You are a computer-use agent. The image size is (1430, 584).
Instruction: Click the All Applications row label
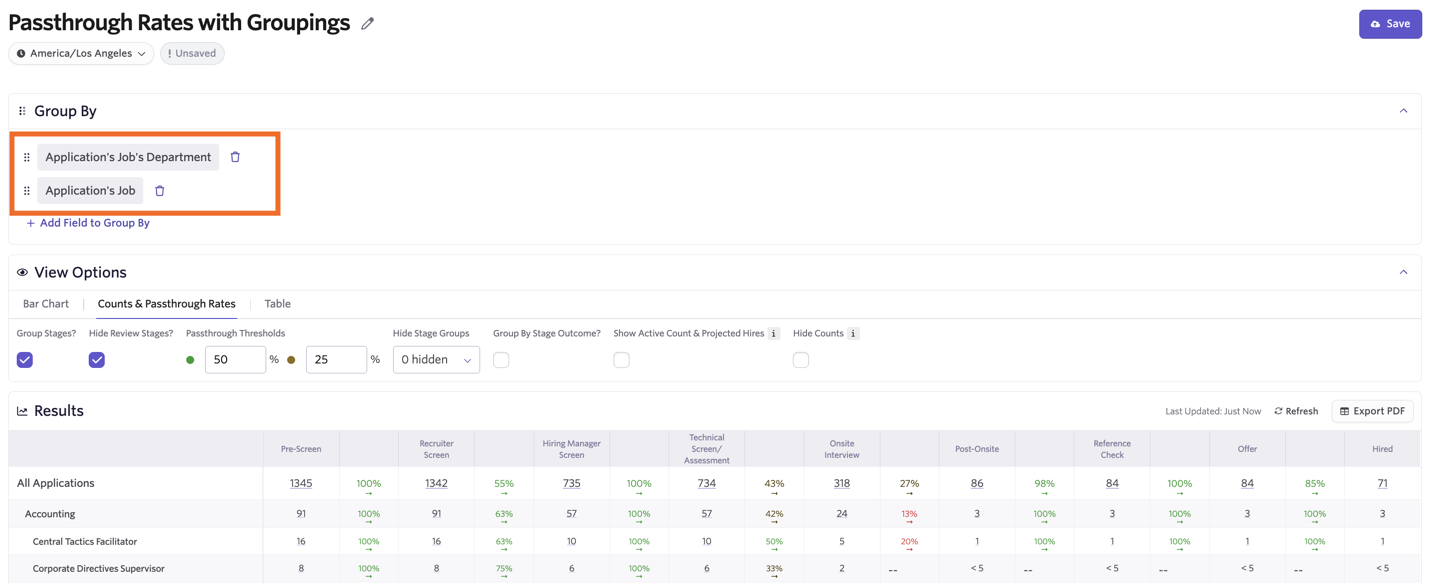(x=56, y=483)
